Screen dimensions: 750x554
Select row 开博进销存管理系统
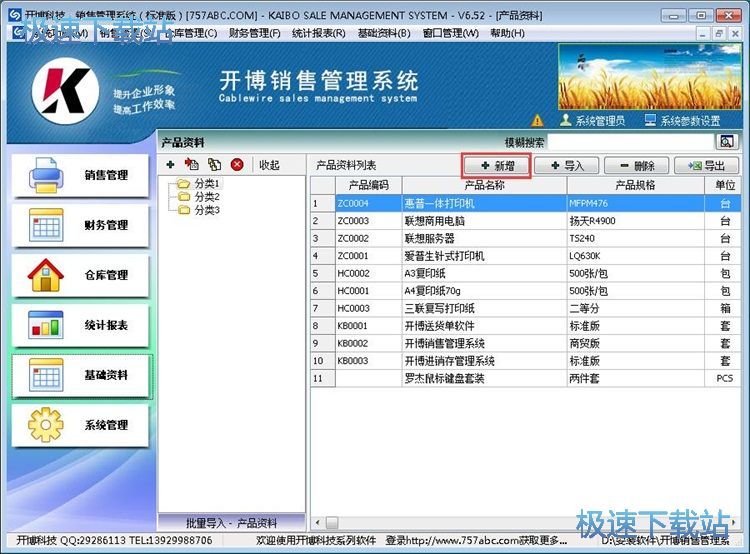[526, 361]
